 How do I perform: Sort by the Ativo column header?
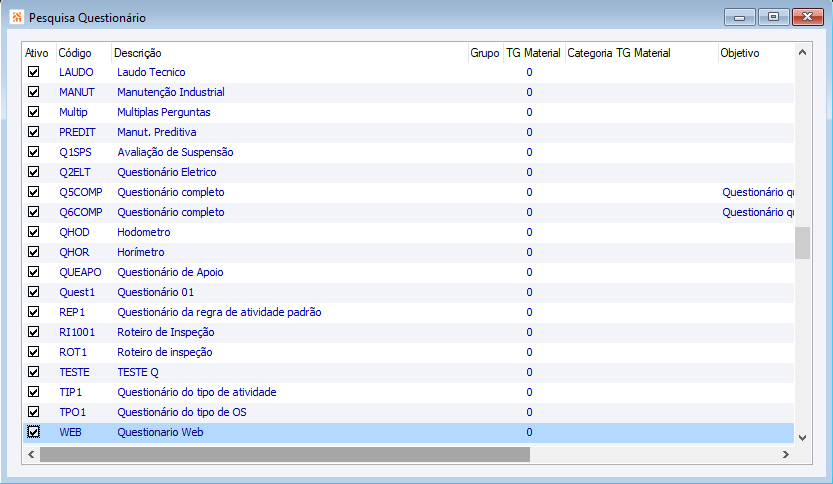(x=39, y=53)
